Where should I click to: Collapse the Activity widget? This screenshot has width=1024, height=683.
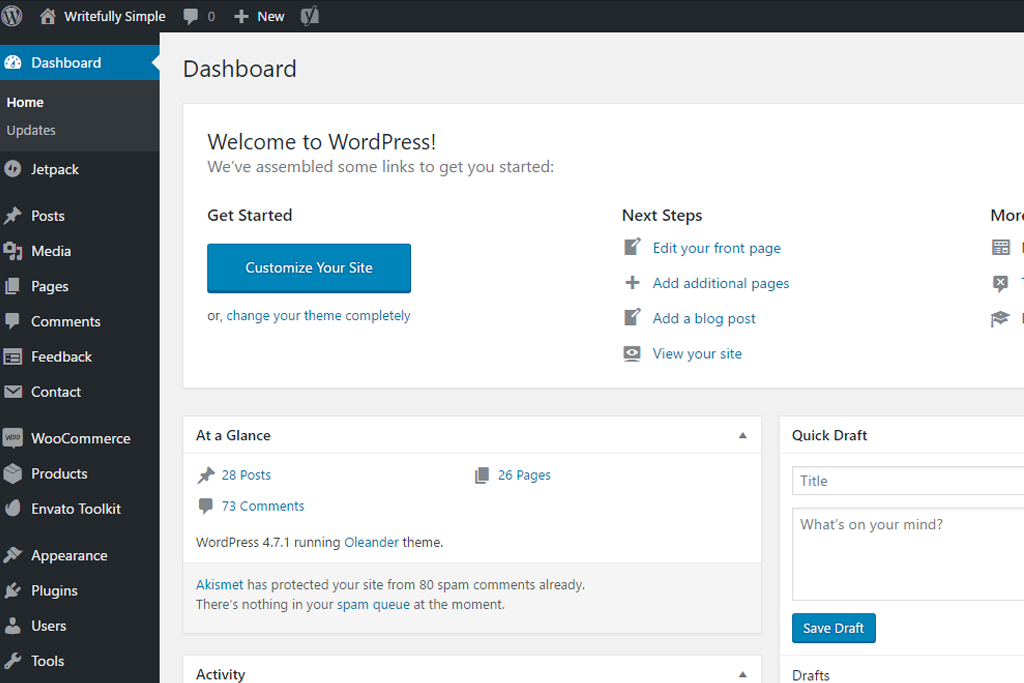pos(742,672)
